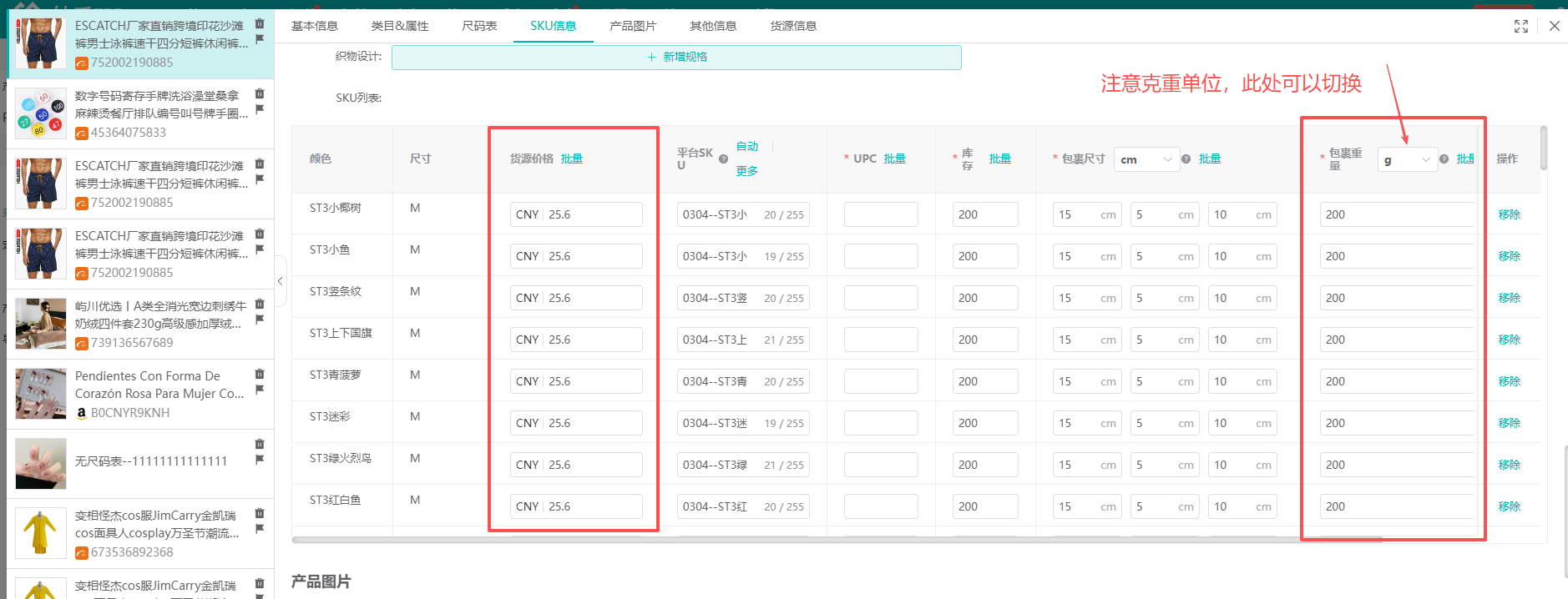
Task: Click the horizontal scrollbar under SKU table
Action: [835, 540]
